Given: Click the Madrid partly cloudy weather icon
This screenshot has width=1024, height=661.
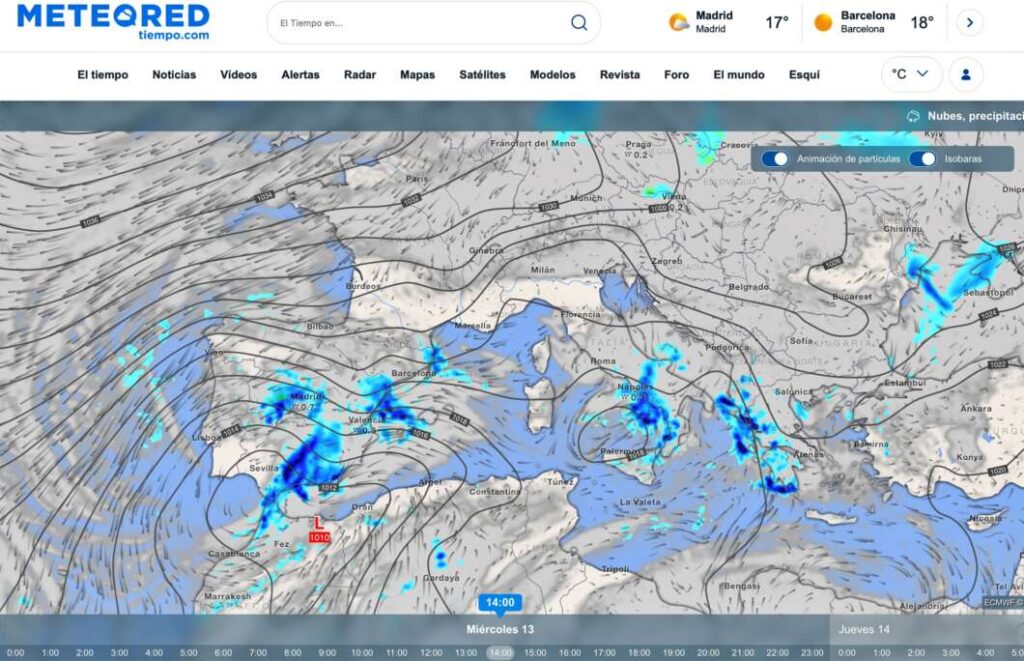Looking at the screenshot, I should pos(679,22).
